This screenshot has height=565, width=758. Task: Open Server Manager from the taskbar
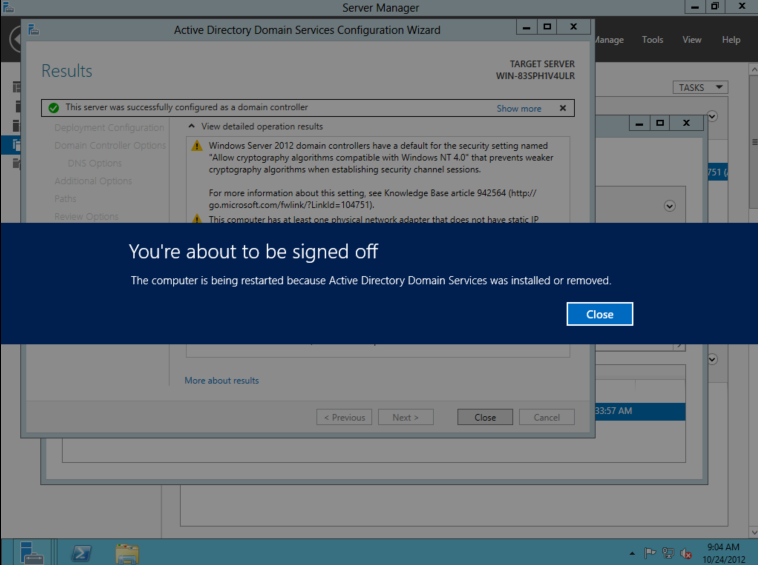pyautogui.click(x=32, y=552)
